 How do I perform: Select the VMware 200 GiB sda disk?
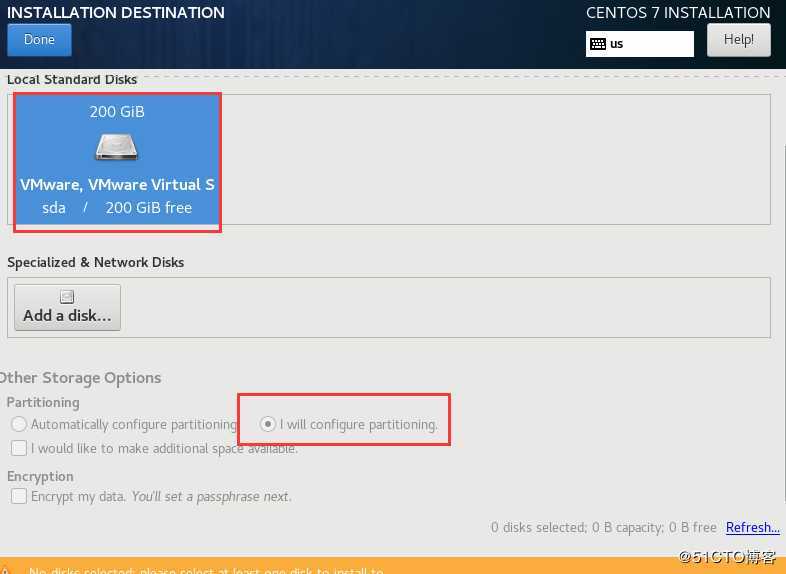tap(117, 160)
